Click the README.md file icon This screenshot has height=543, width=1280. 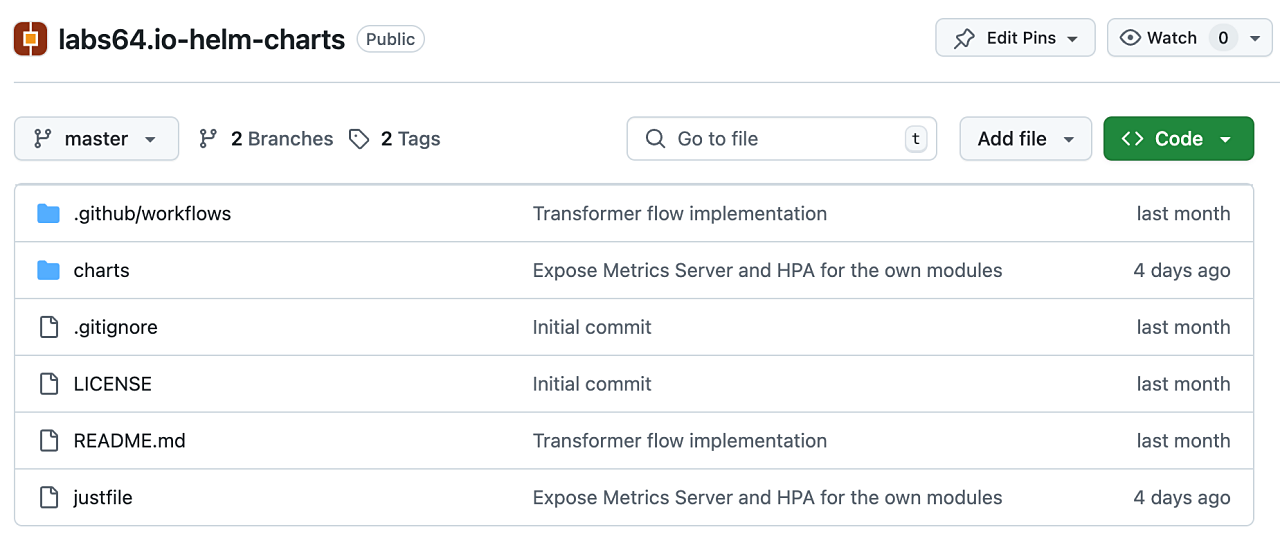coord(48,441)
